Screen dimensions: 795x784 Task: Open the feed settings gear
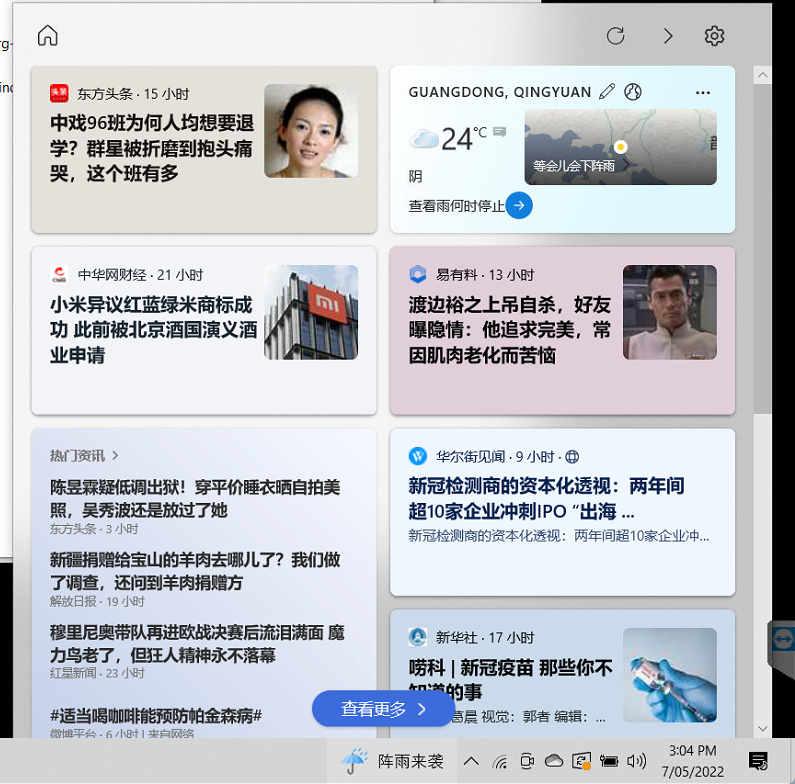(714, 36)
